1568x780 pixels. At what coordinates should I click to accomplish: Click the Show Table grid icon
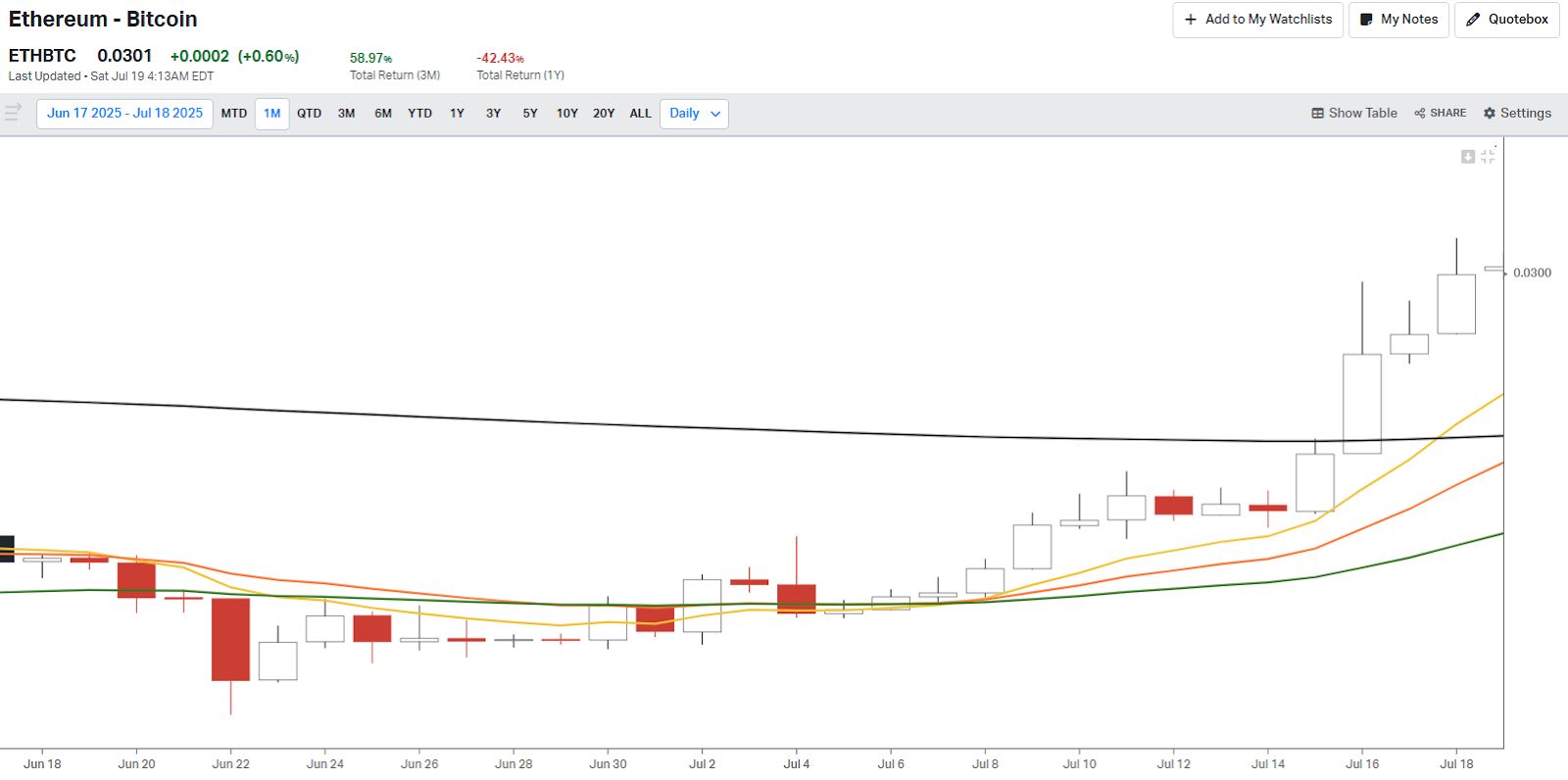tap(1317, 114)
